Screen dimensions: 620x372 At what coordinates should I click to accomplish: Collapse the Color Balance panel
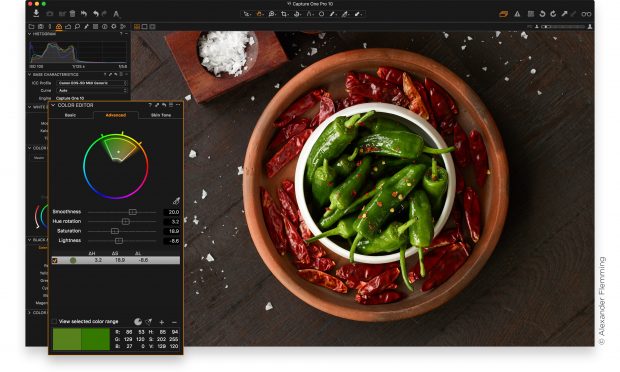[x=30, y=148]
